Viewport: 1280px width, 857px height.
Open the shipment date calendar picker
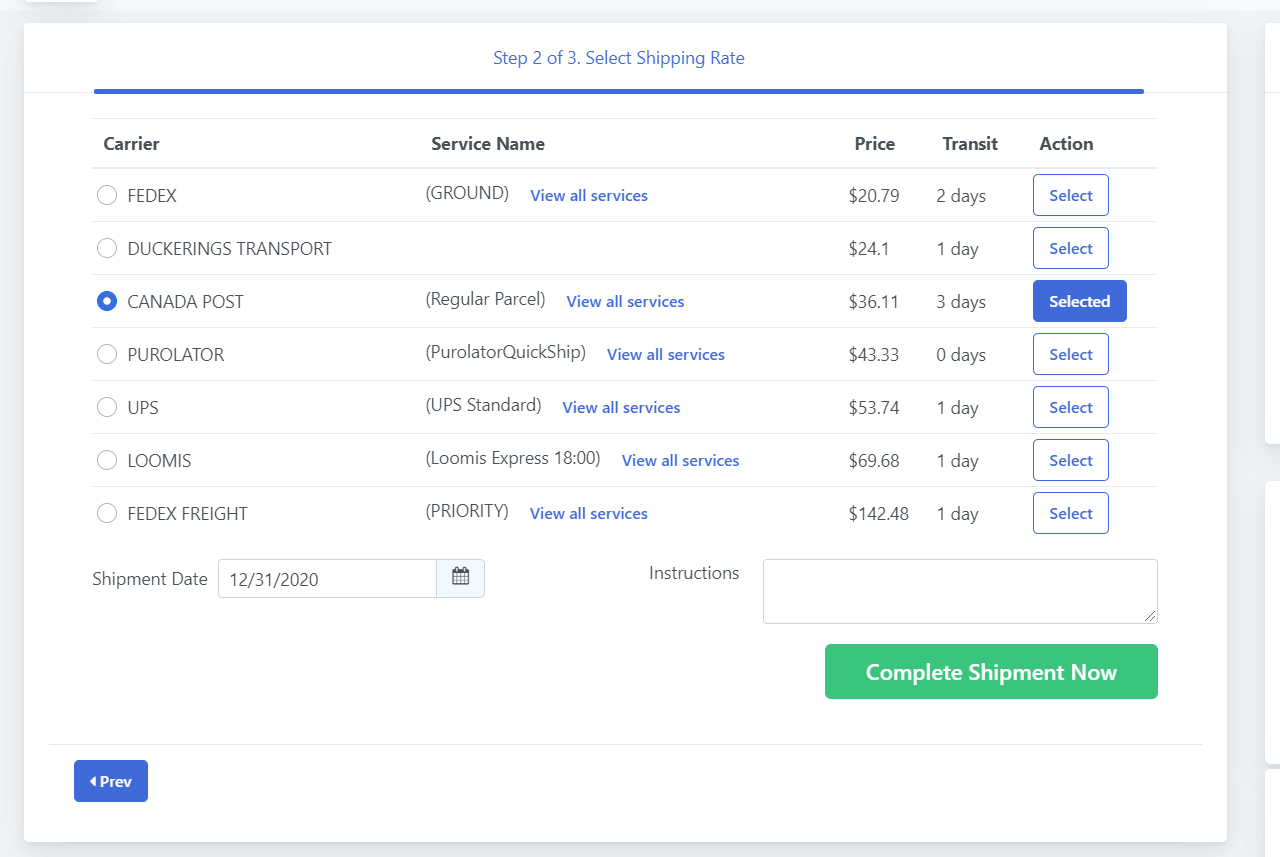tap(460, 578)
